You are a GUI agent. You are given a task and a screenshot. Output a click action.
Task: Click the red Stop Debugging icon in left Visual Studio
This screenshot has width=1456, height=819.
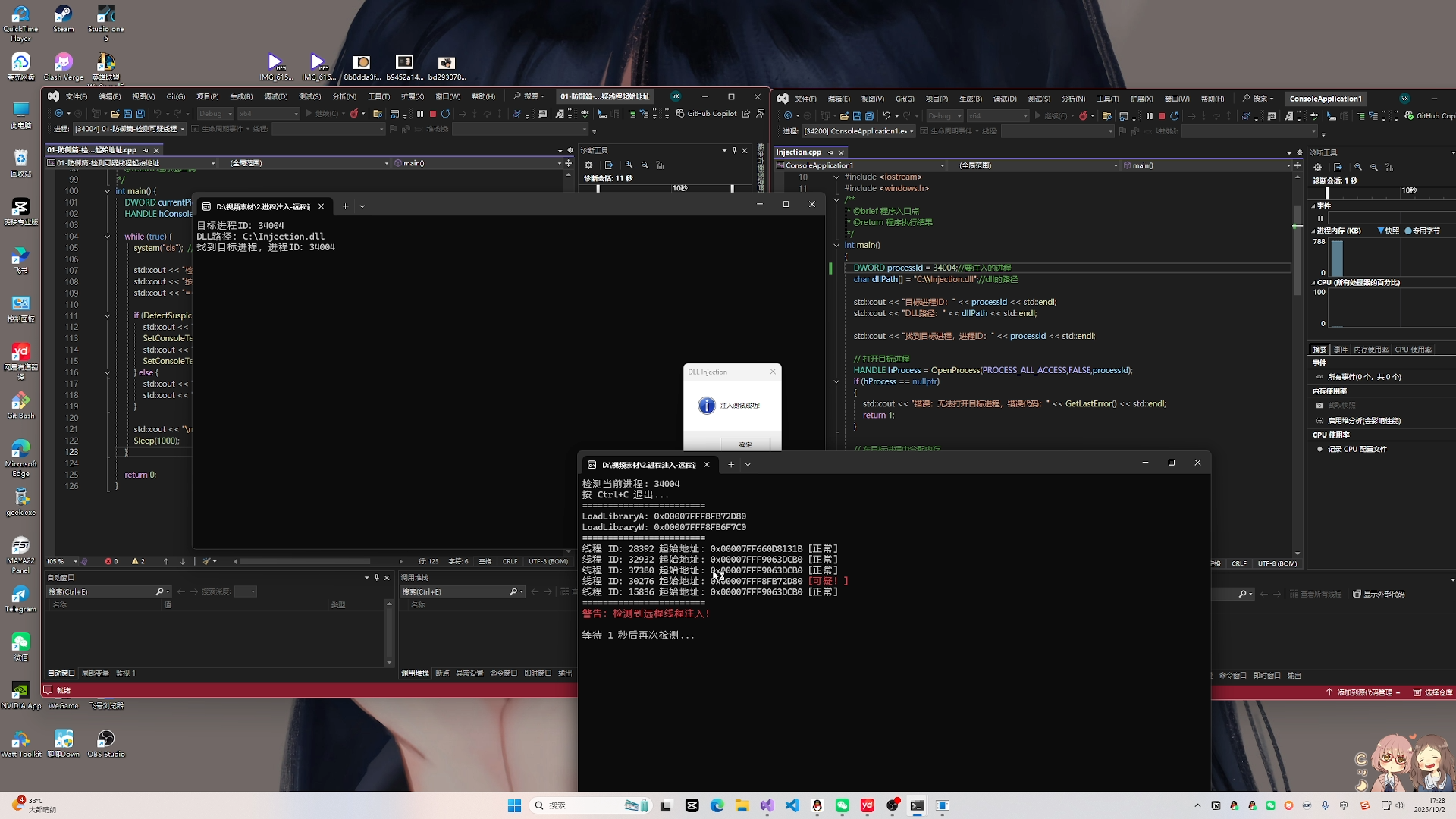click(x=432, y=114)
